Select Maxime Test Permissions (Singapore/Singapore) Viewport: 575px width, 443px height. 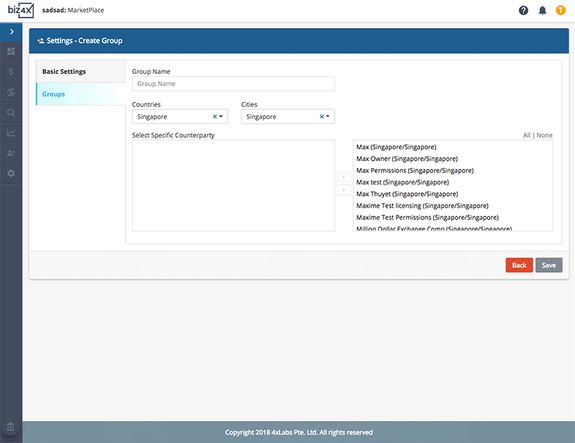click(427, 217)
